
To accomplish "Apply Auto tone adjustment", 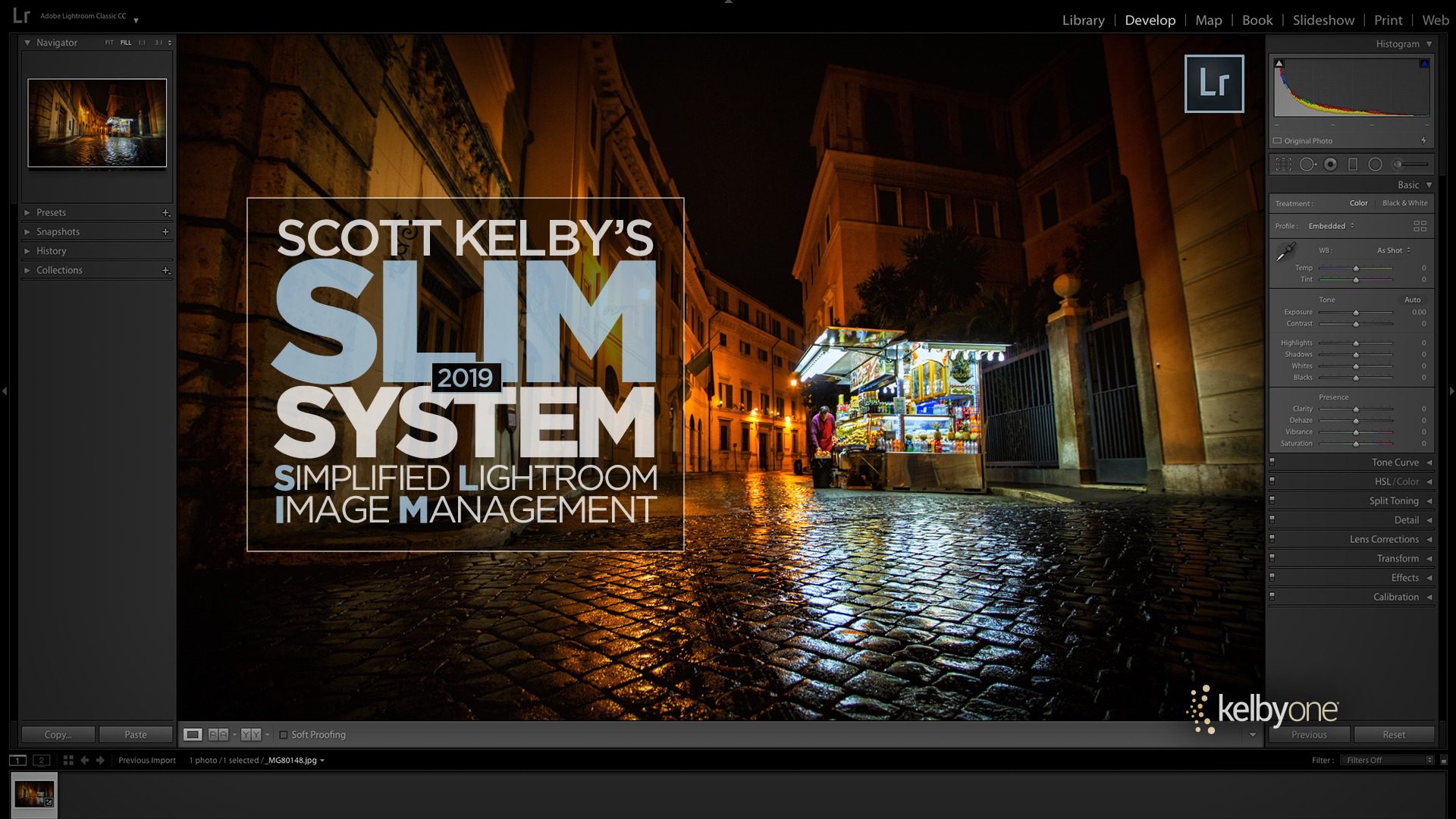I will point(1412,300).
